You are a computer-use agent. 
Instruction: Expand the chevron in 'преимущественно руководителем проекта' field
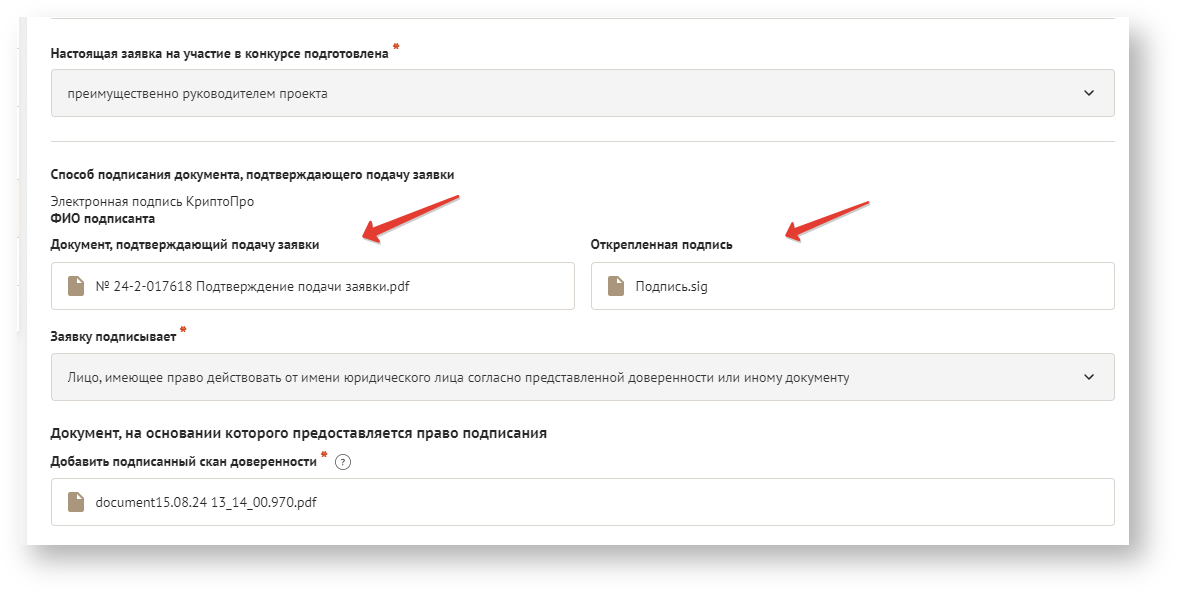point(1089,93)
